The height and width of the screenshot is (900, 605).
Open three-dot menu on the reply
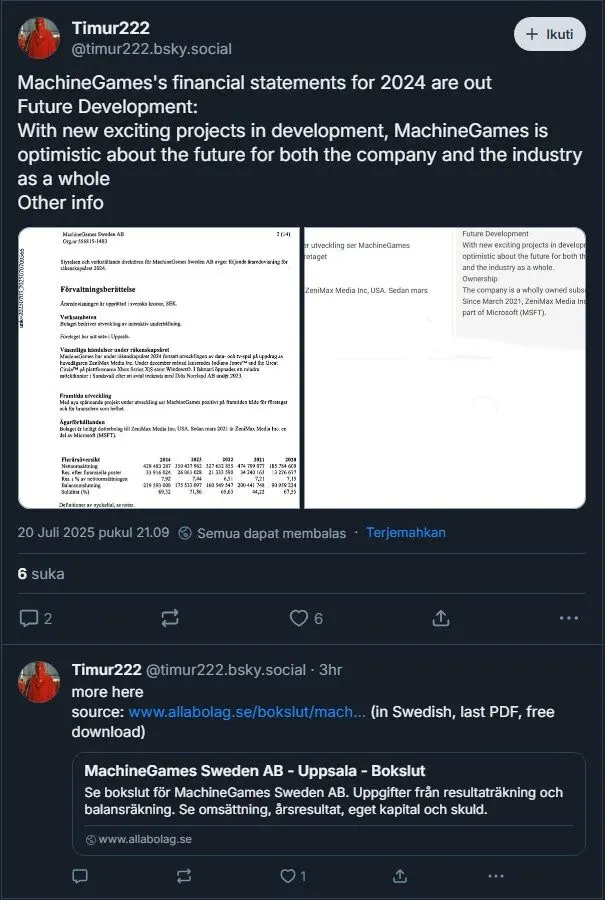pyautogui.click(x=495, y=876)
